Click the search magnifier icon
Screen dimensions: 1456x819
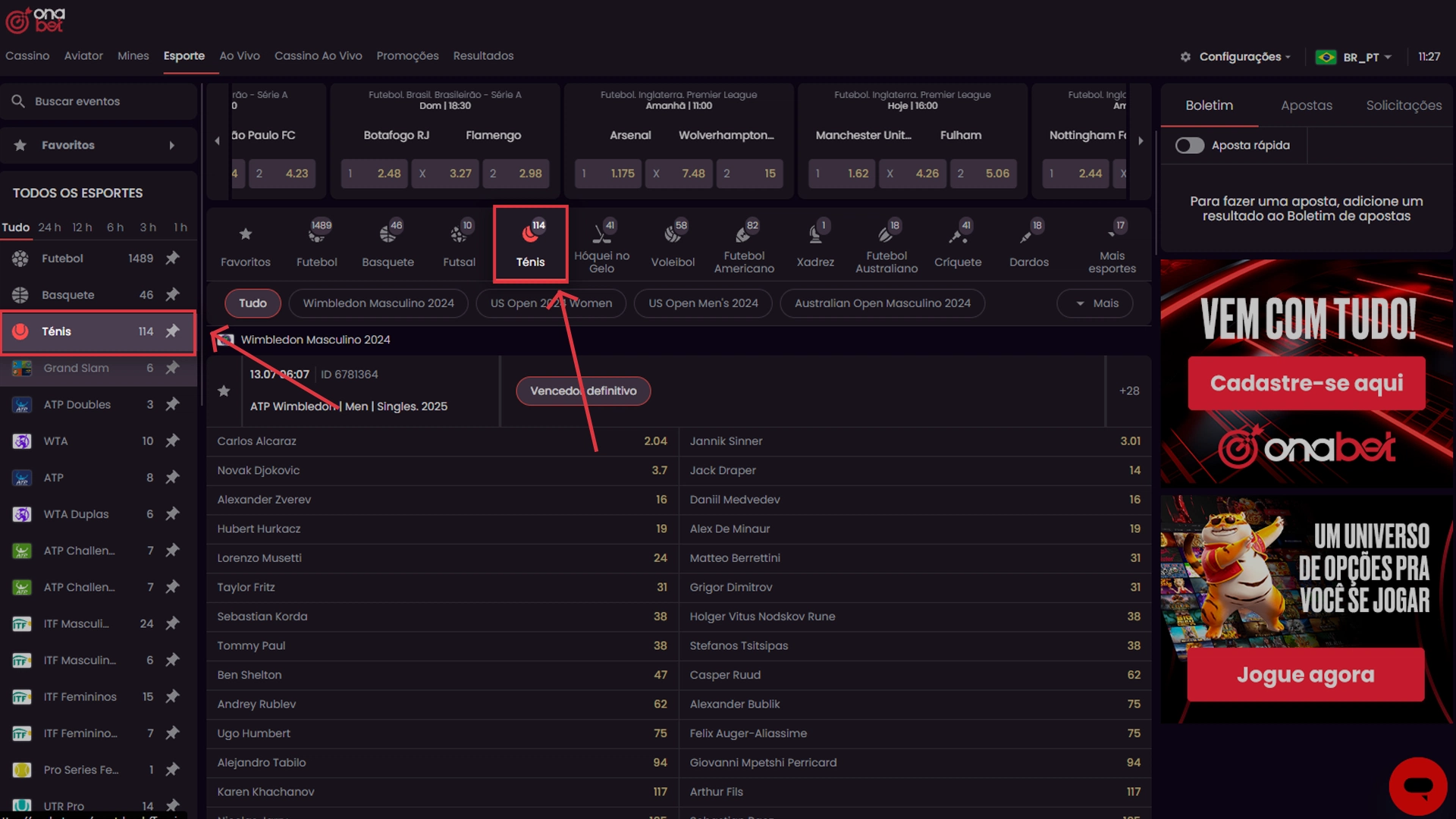[18, 101]
